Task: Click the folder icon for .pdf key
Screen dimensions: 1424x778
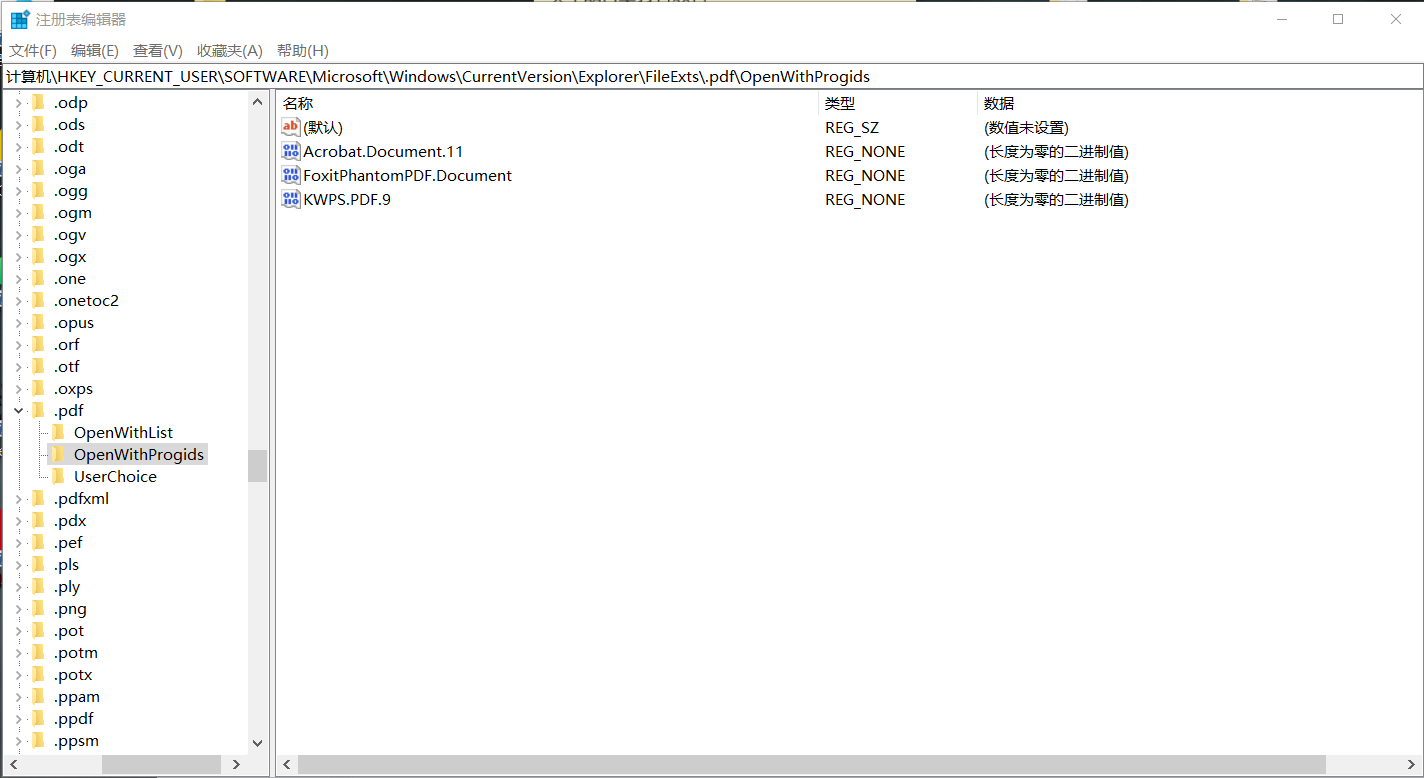Action: pyautogui.click(x=39, y=410)
